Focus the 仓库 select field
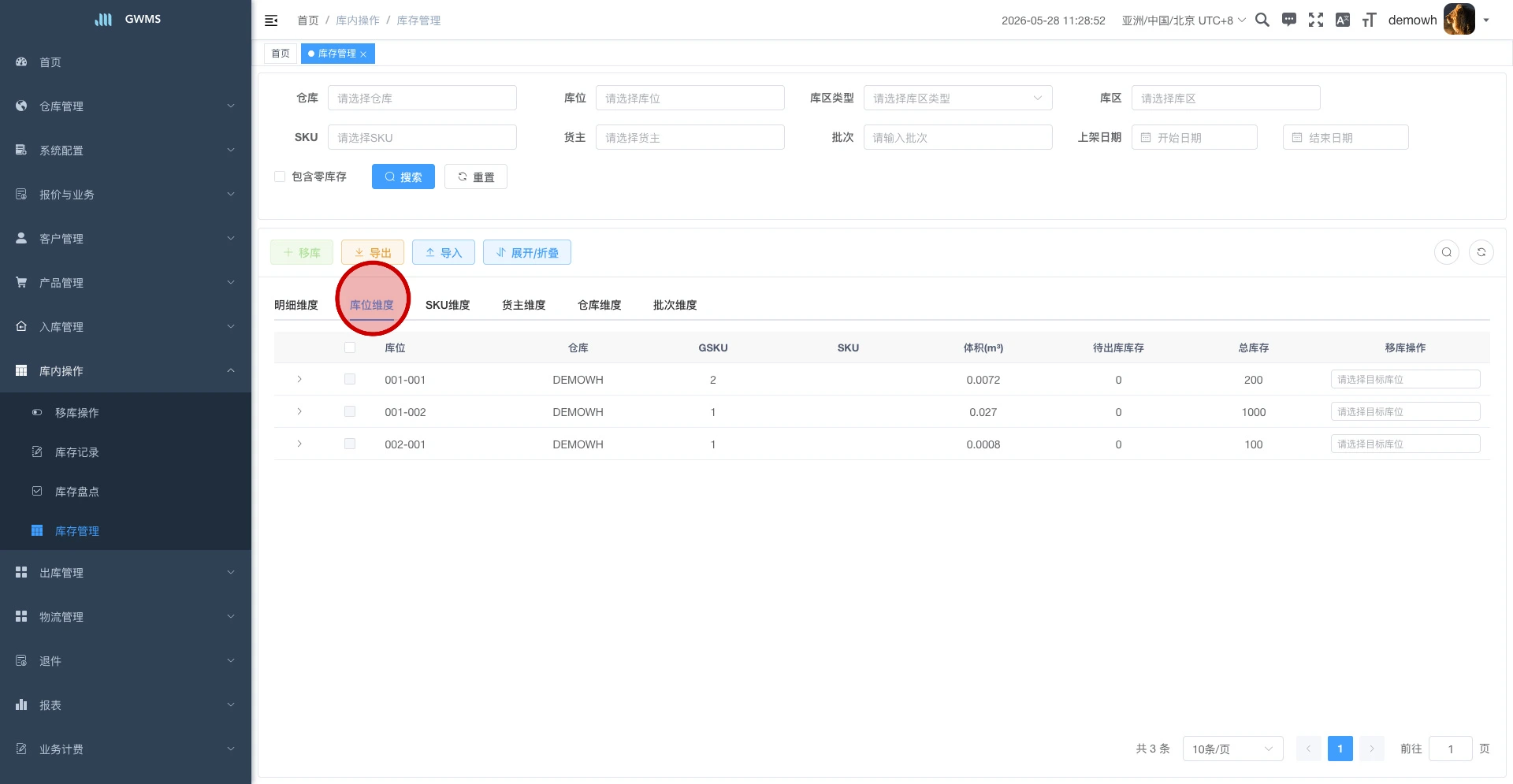 click(422, 98)
